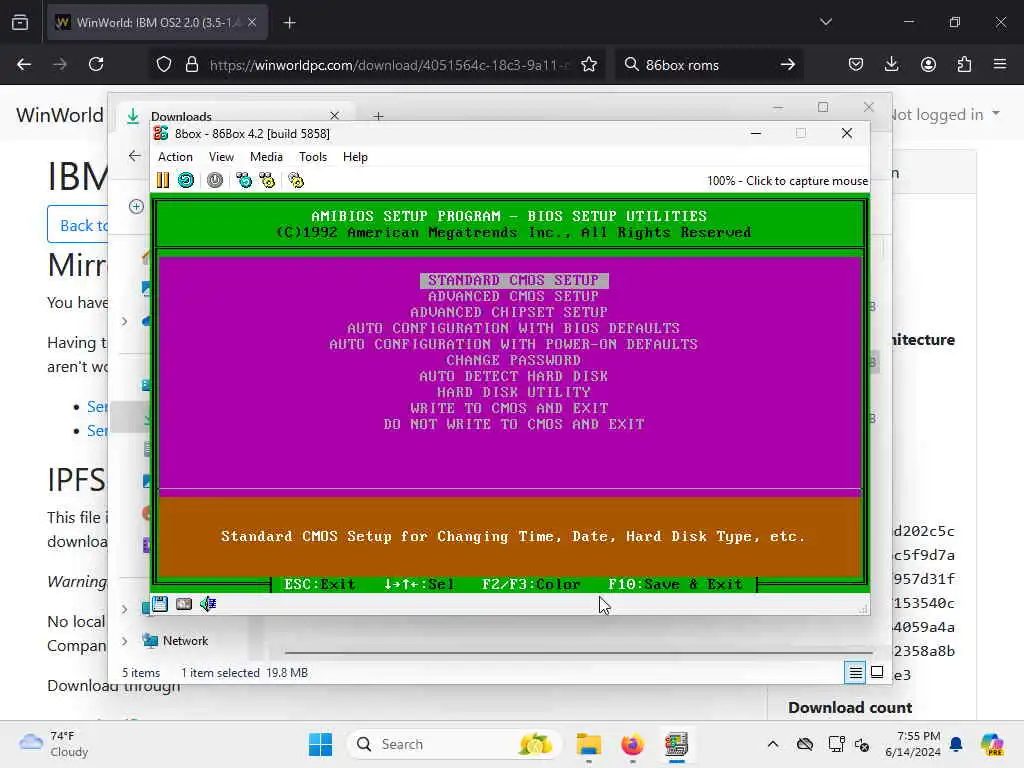This screenshot has width=1024, height=768.
Task: Open the View menu in 86Box
Action: point(221,157)
